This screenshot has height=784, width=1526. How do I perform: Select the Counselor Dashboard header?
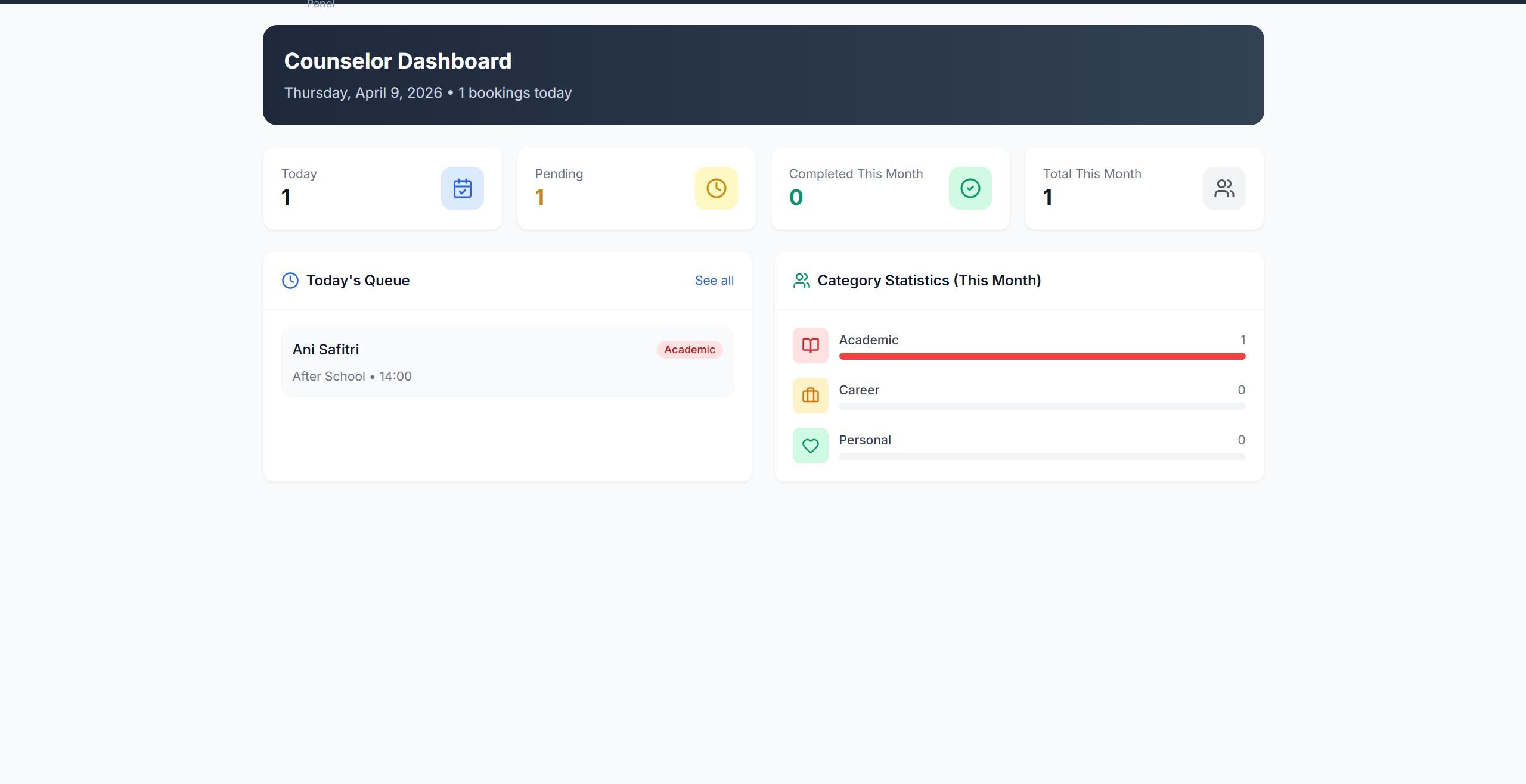(x=762, y=74)
